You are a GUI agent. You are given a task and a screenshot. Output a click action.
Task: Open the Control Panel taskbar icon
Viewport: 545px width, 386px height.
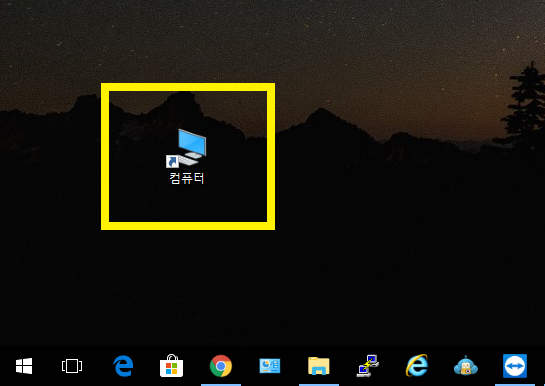[270, 366]
